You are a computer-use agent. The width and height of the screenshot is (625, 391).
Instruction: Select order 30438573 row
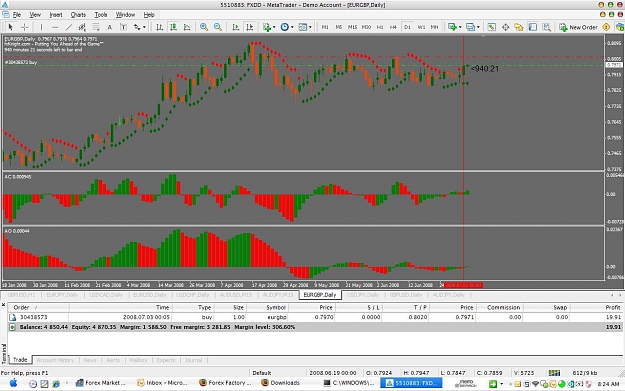click(315, 317)
